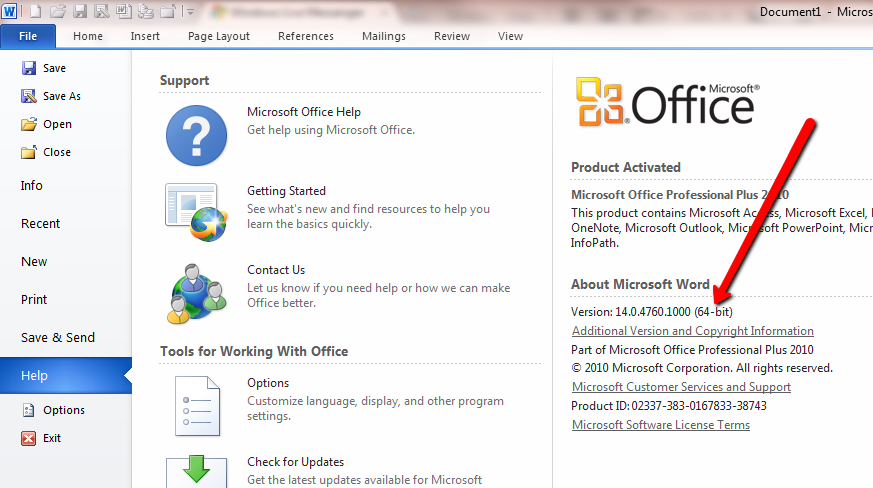873x488 pixels.
Task: Go to the Mailings ribbon tab
Action: [384, 36]
